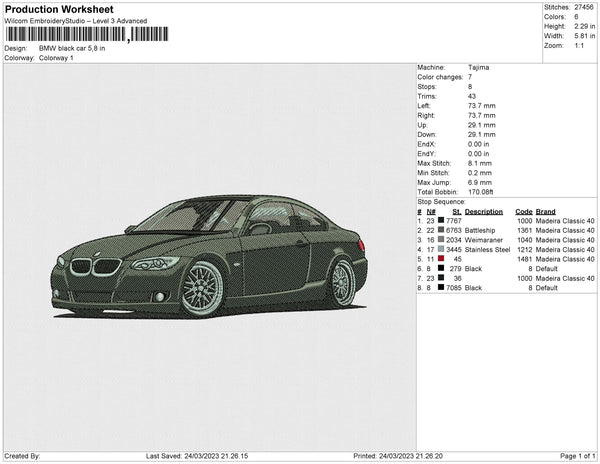600x464 pixels.
Task: Click the Stitches count value 27456
Action: 584,7
